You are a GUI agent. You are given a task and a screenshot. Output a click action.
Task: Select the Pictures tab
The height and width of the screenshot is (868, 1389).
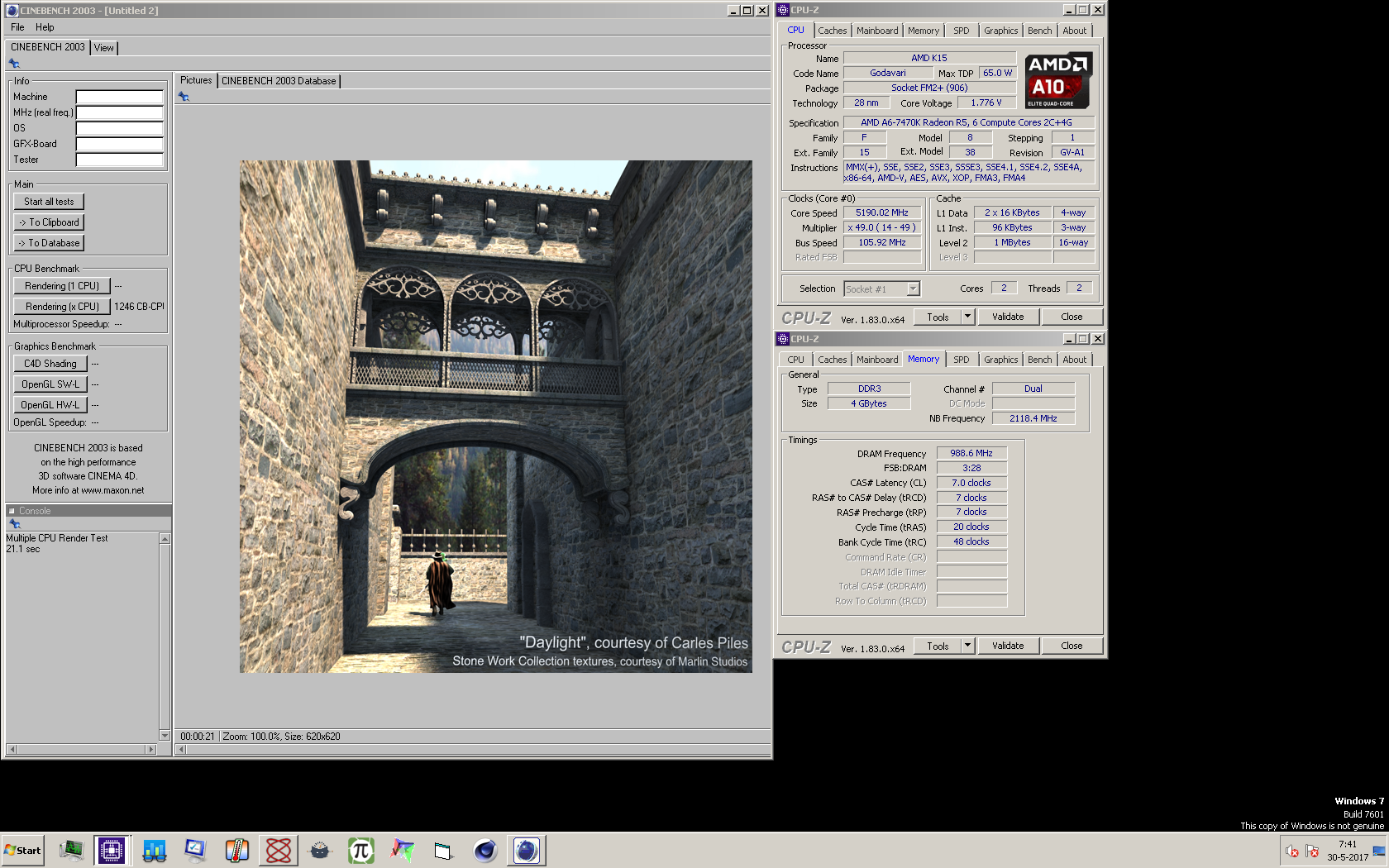coord(196,80)
